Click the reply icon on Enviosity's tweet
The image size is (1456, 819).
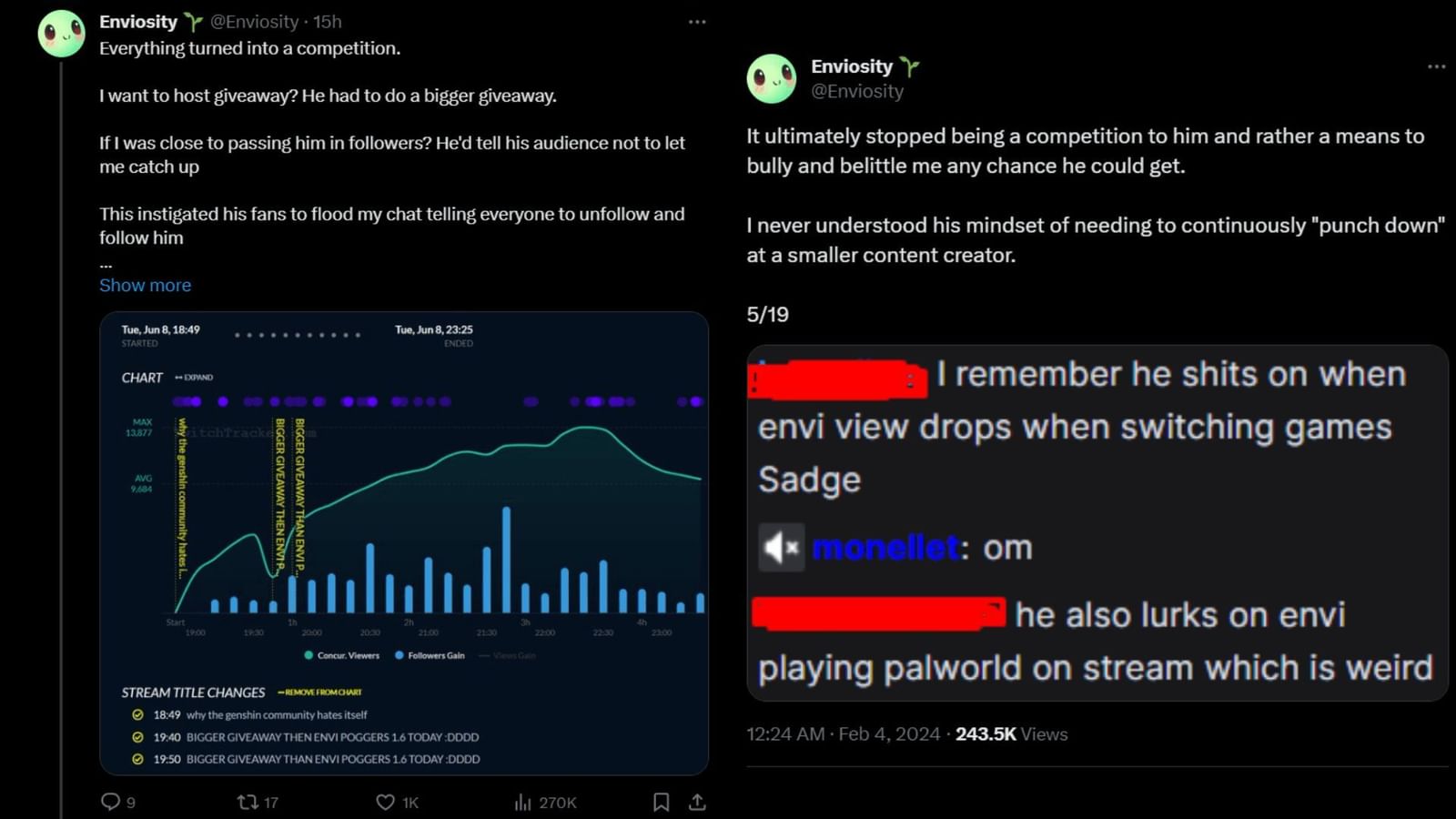112,803
